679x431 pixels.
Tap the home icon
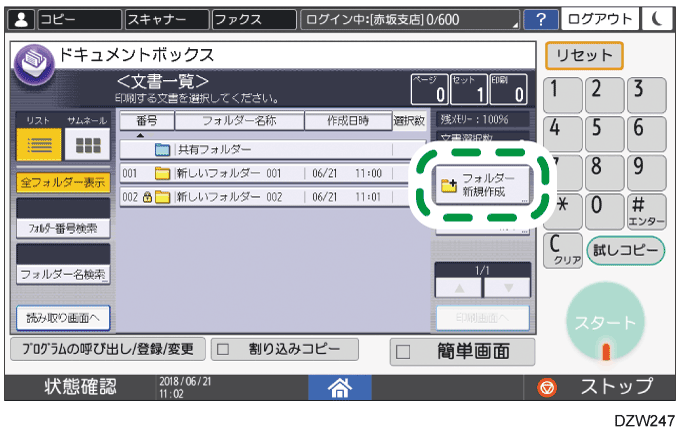[x=340, y=387]
